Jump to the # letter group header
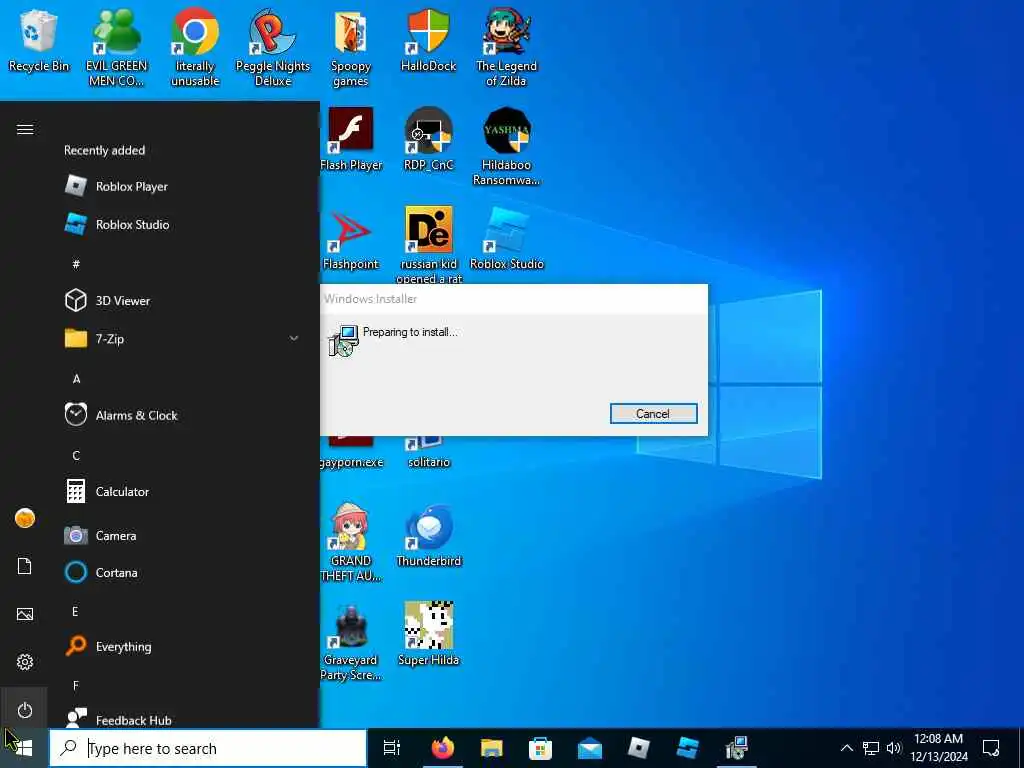Viewport: 1024px width, 768px height. click(76, 264)
